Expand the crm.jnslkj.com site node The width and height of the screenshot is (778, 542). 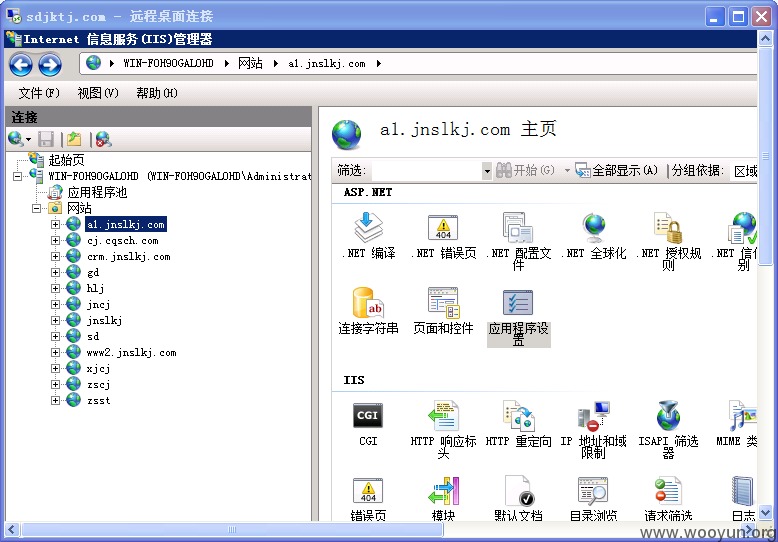(55, 257)
